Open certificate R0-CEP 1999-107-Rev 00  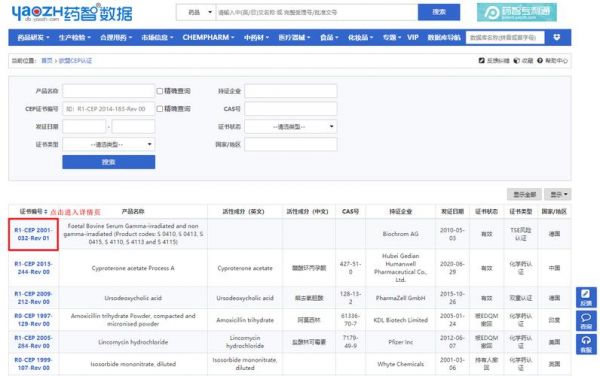(33, 364)
